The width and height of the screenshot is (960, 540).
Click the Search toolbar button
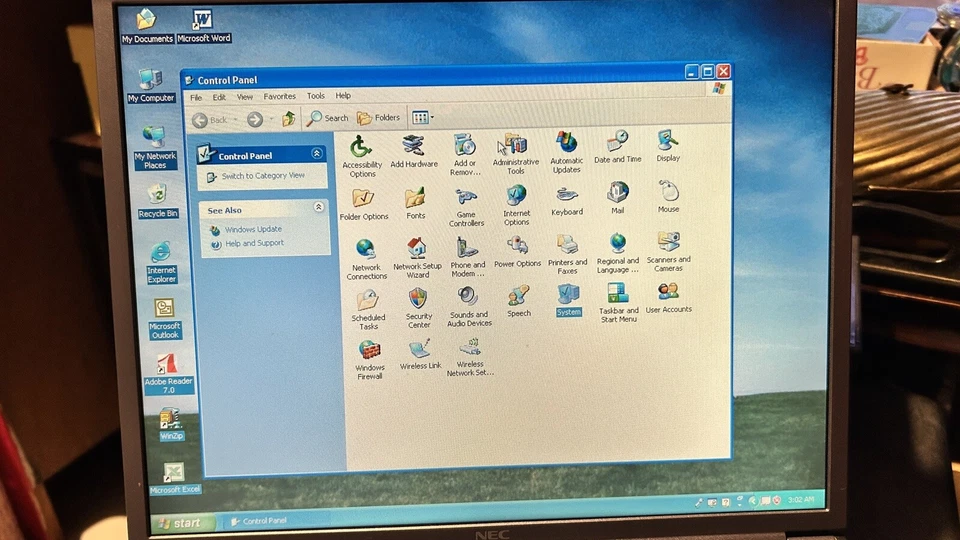(328, 118)
